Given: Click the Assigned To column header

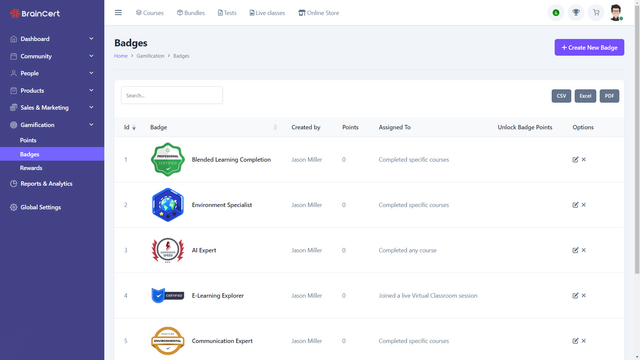Looking at the screenshot, I should (394, 127).
